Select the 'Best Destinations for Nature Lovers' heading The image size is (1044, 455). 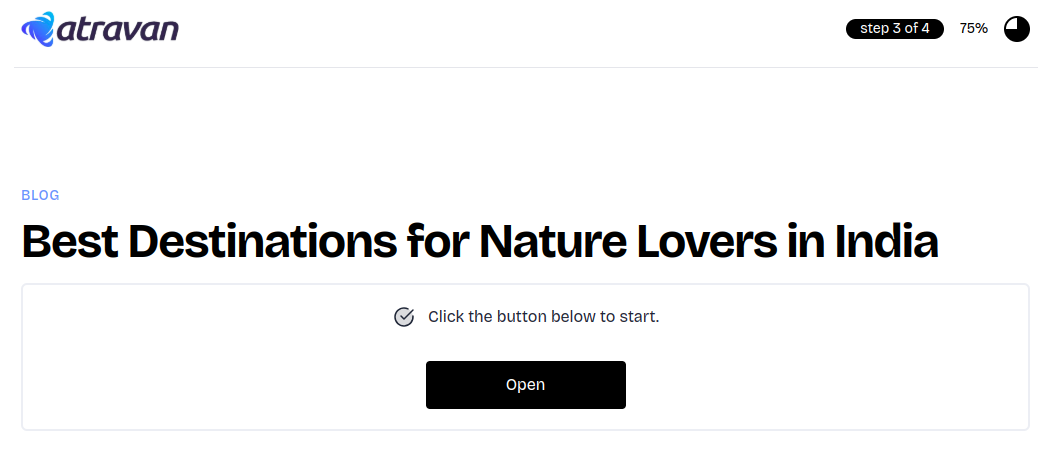pos(480,240)
